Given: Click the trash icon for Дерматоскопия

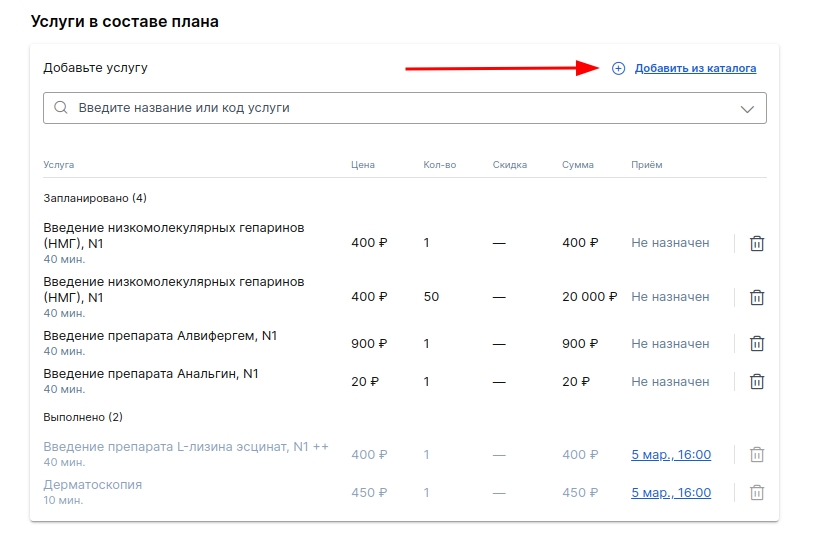Looking at the screenshot, I should [x=756, y=493].
